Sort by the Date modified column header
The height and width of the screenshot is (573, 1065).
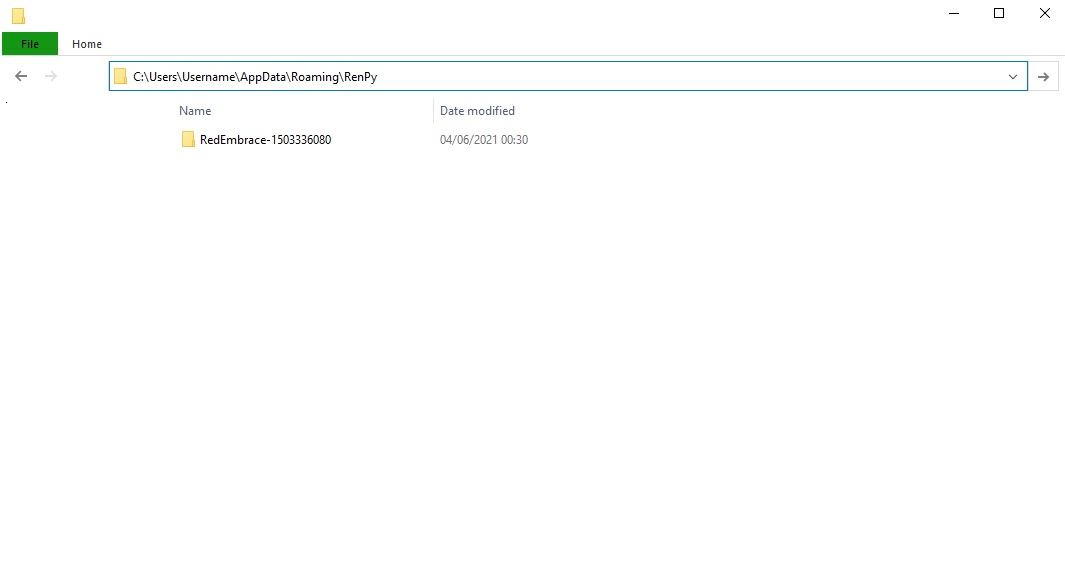click(x=477, y=111)
